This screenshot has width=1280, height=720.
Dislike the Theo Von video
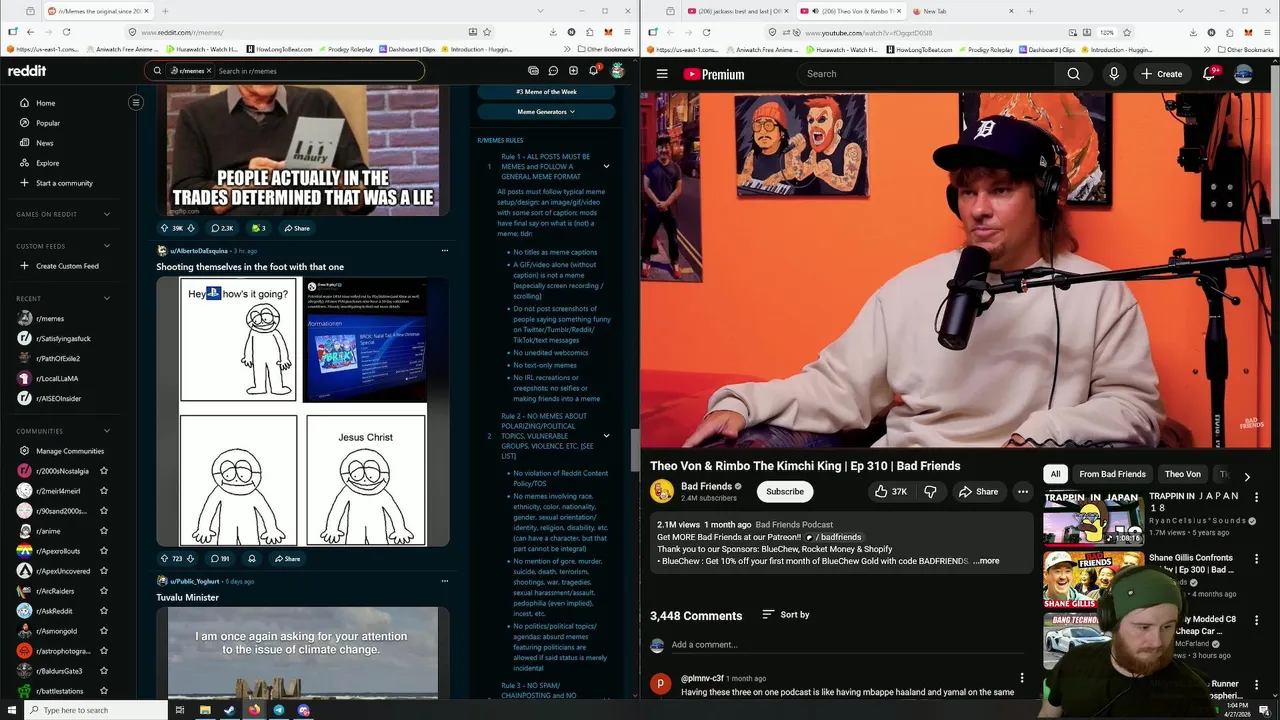[x=930, y=491]
